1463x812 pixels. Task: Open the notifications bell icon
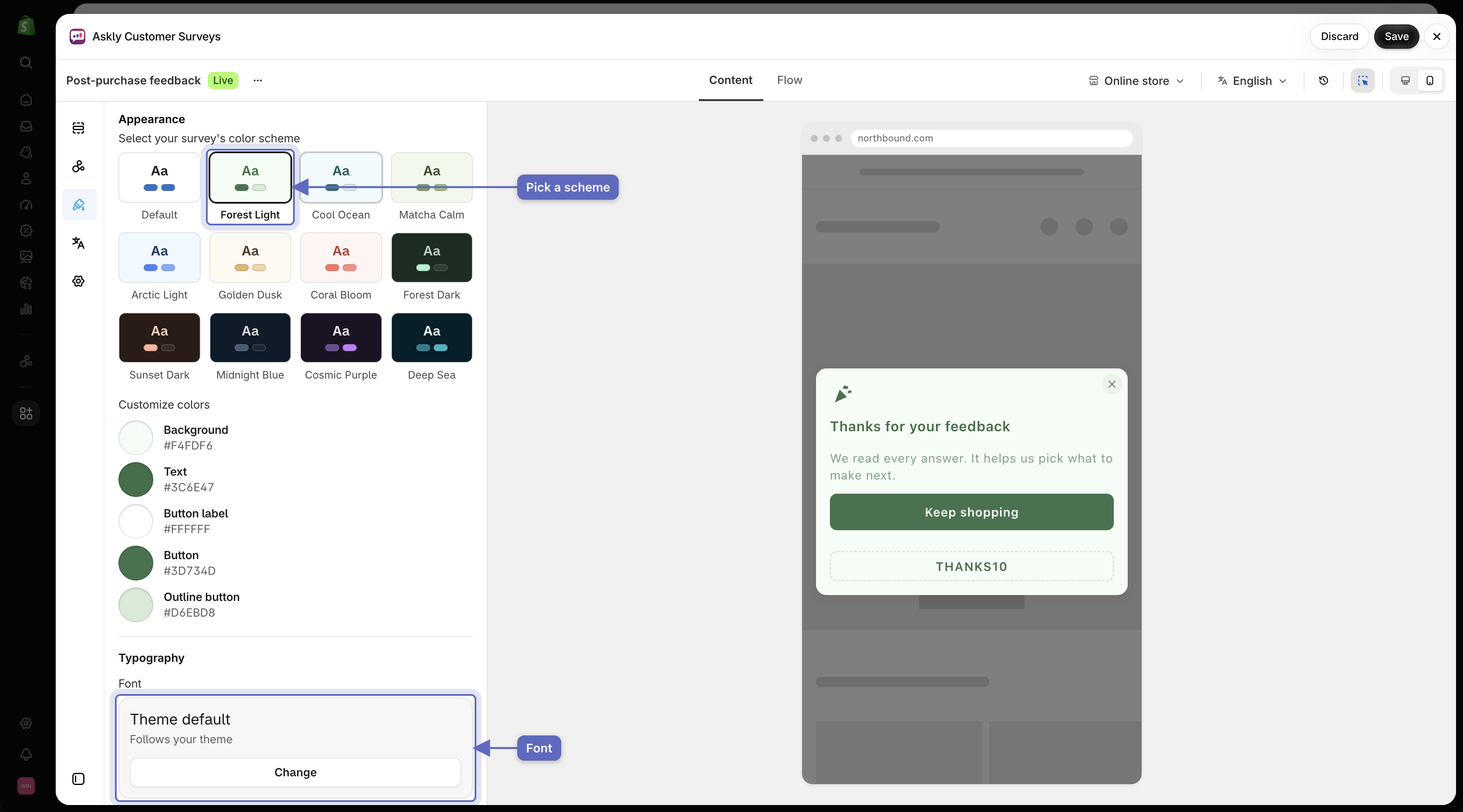tap(26, 754)
